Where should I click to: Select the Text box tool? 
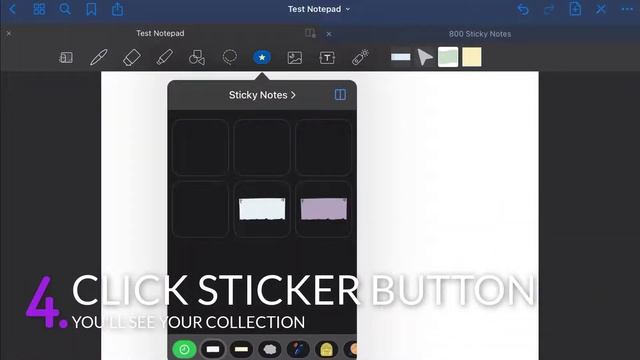(327, 58)
